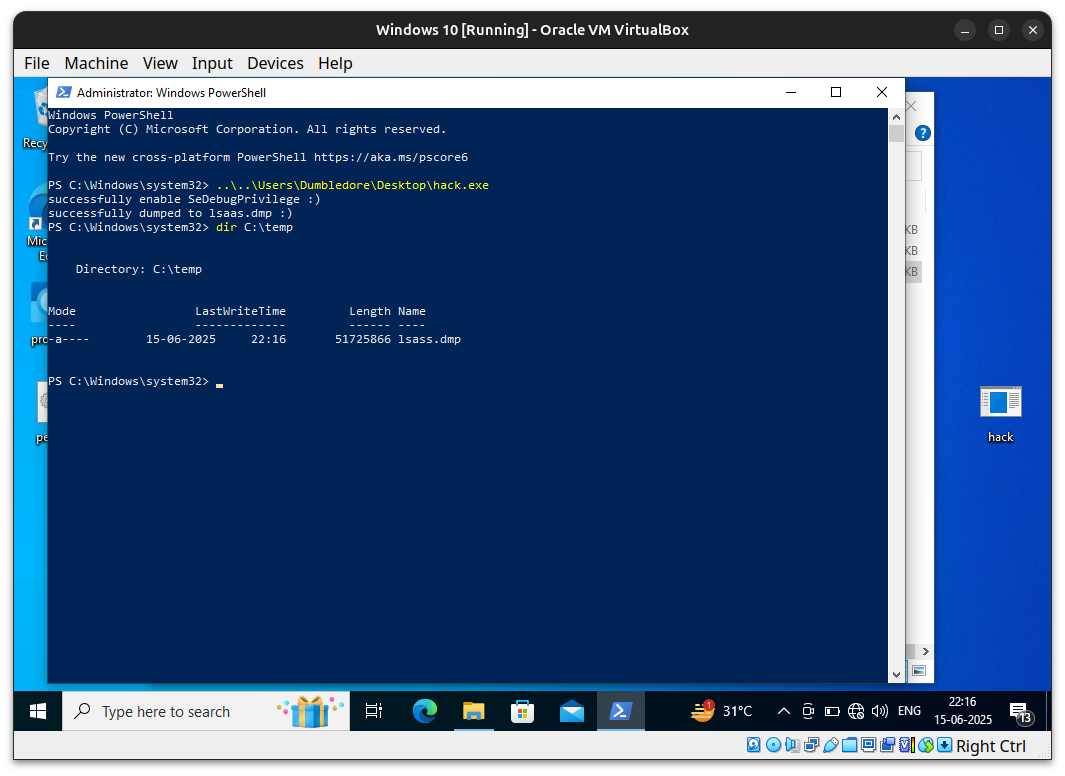Minimize the VirtualBox VM window
The height and width of the screenshot is (776, 1065).
(964, 31)
